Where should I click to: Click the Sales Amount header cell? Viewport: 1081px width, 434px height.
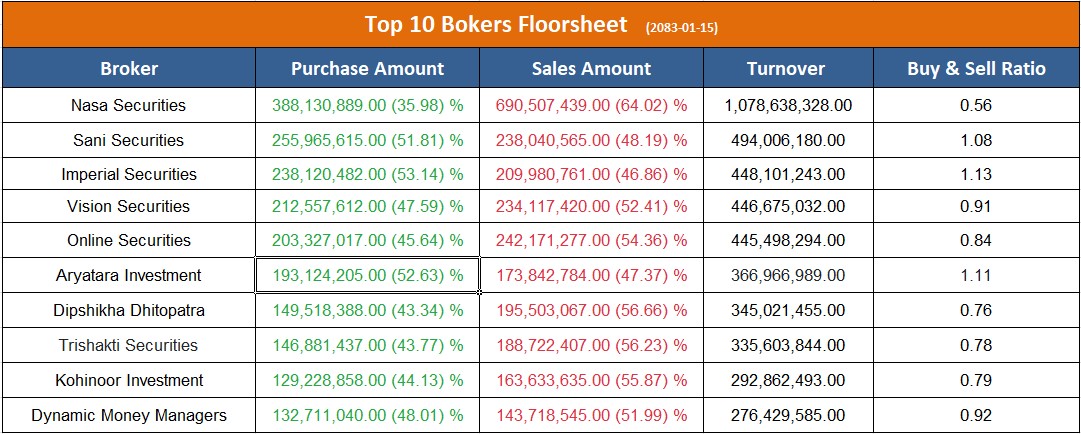point(591,69)
